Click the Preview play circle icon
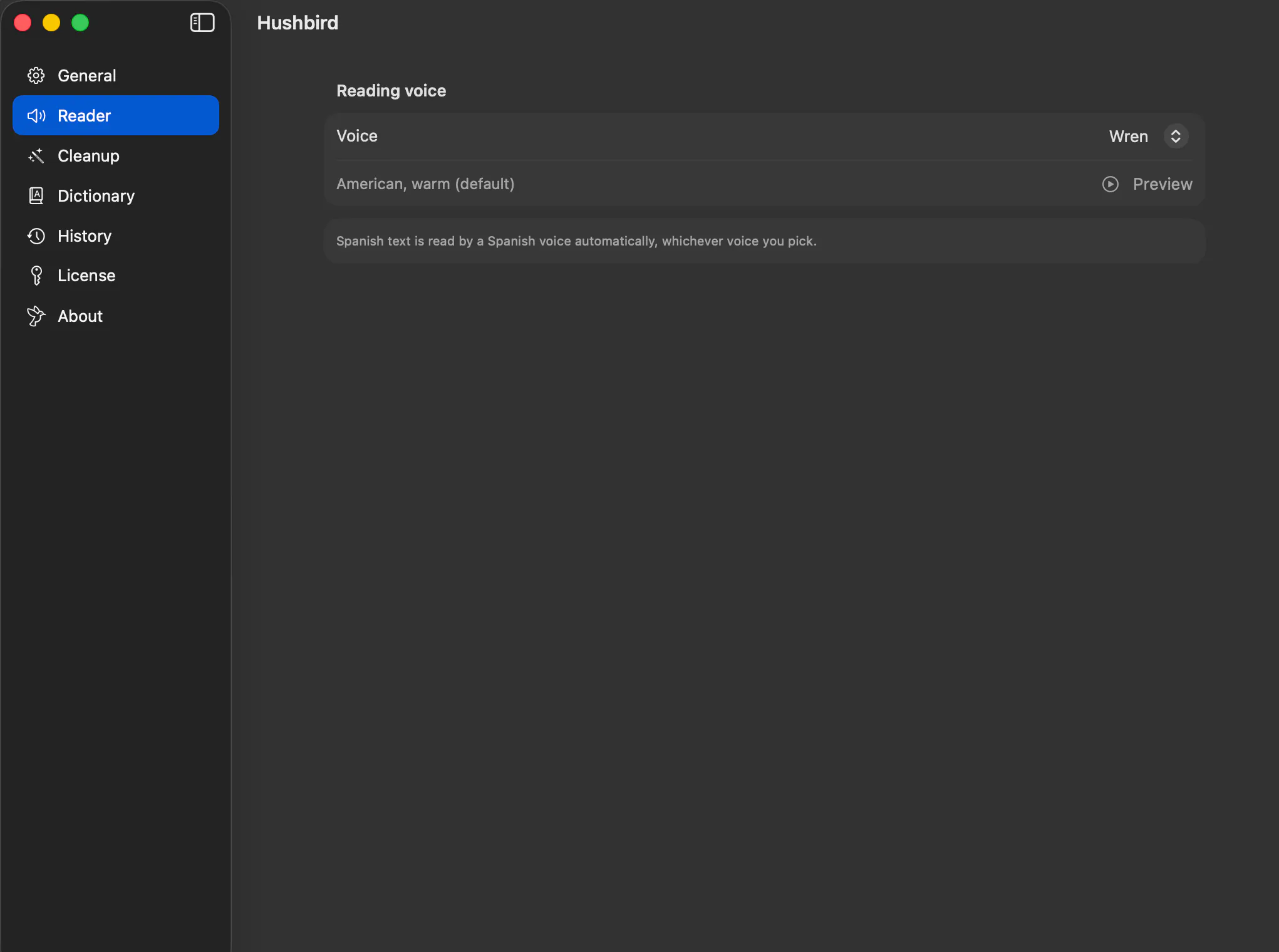This screenshot has width=1279, height=952. [x=1111, y=184]
